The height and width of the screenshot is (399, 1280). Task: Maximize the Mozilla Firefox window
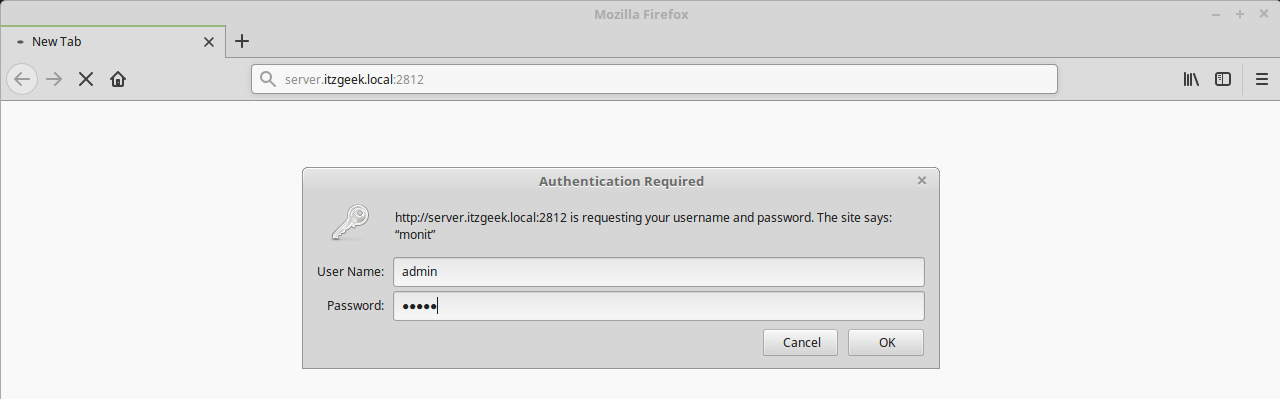[x=1240, y=14]
